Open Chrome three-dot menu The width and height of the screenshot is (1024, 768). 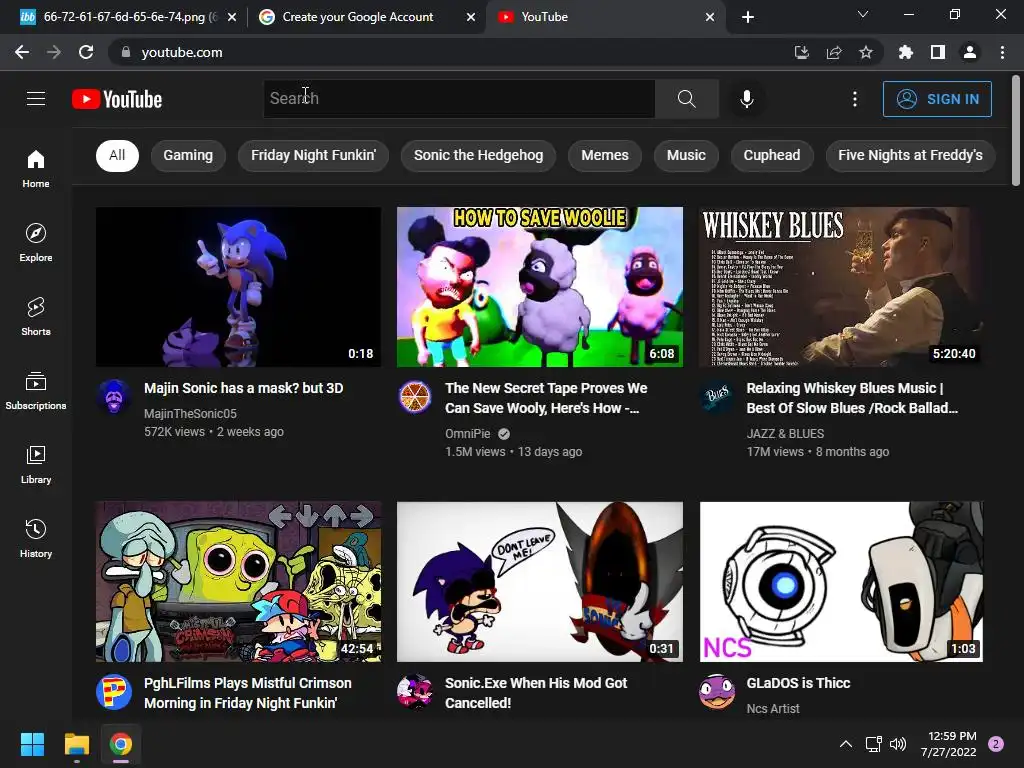(x=1002, y=52)
